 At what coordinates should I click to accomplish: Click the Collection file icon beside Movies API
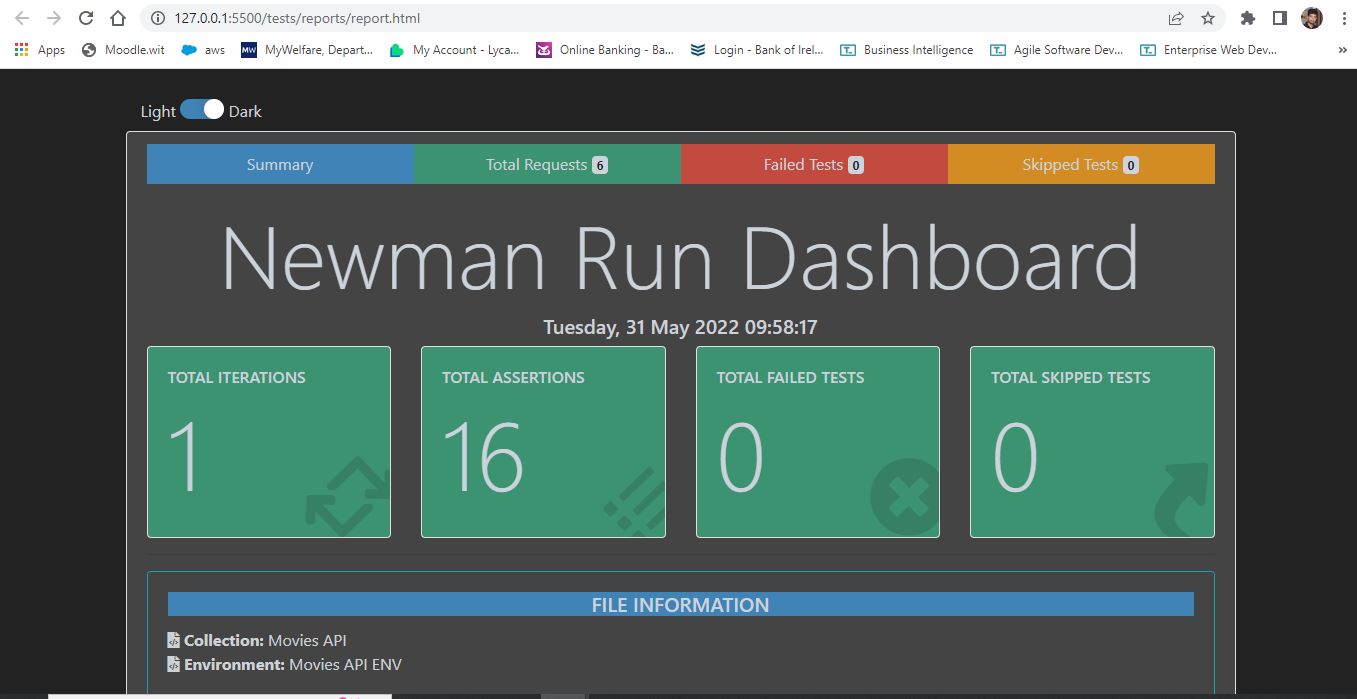coord(172,640)
